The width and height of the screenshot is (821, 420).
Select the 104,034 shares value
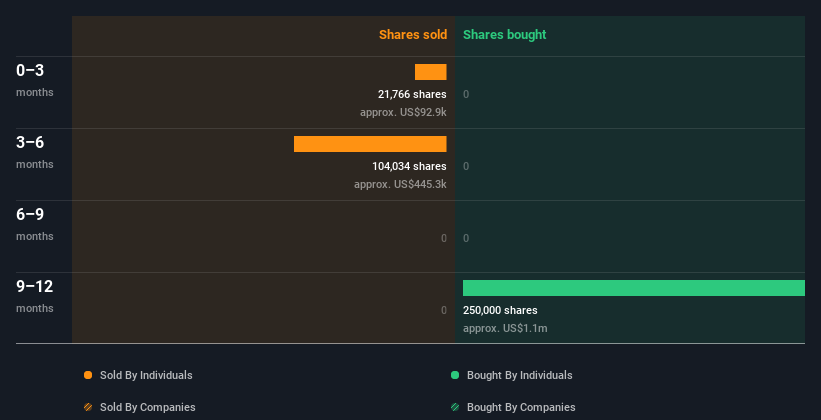(x=409, y=167)
